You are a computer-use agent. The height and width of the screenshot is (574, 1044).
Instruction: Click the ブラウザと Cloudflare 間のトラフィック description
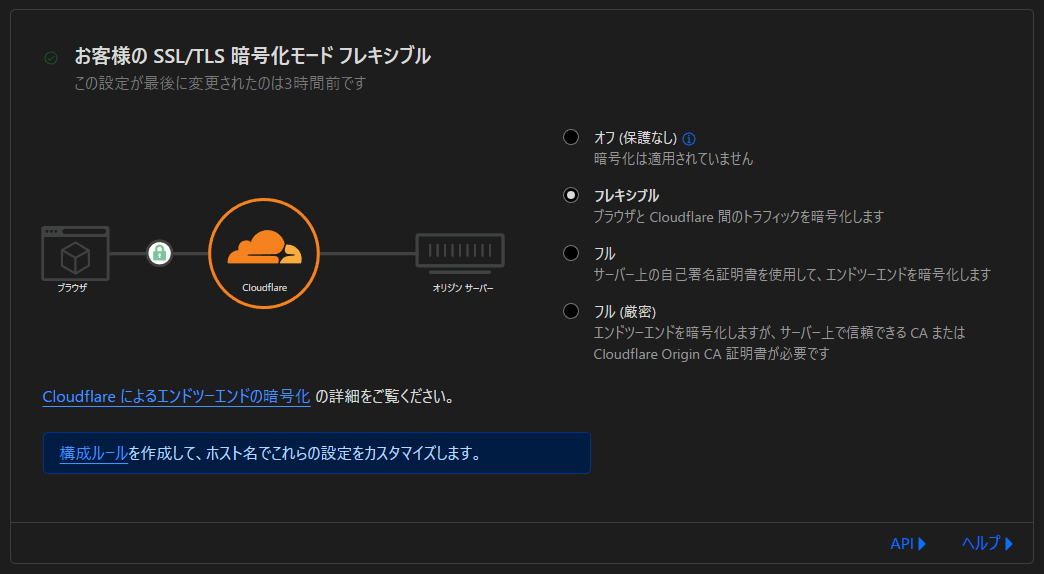click(x=738, y=216)
